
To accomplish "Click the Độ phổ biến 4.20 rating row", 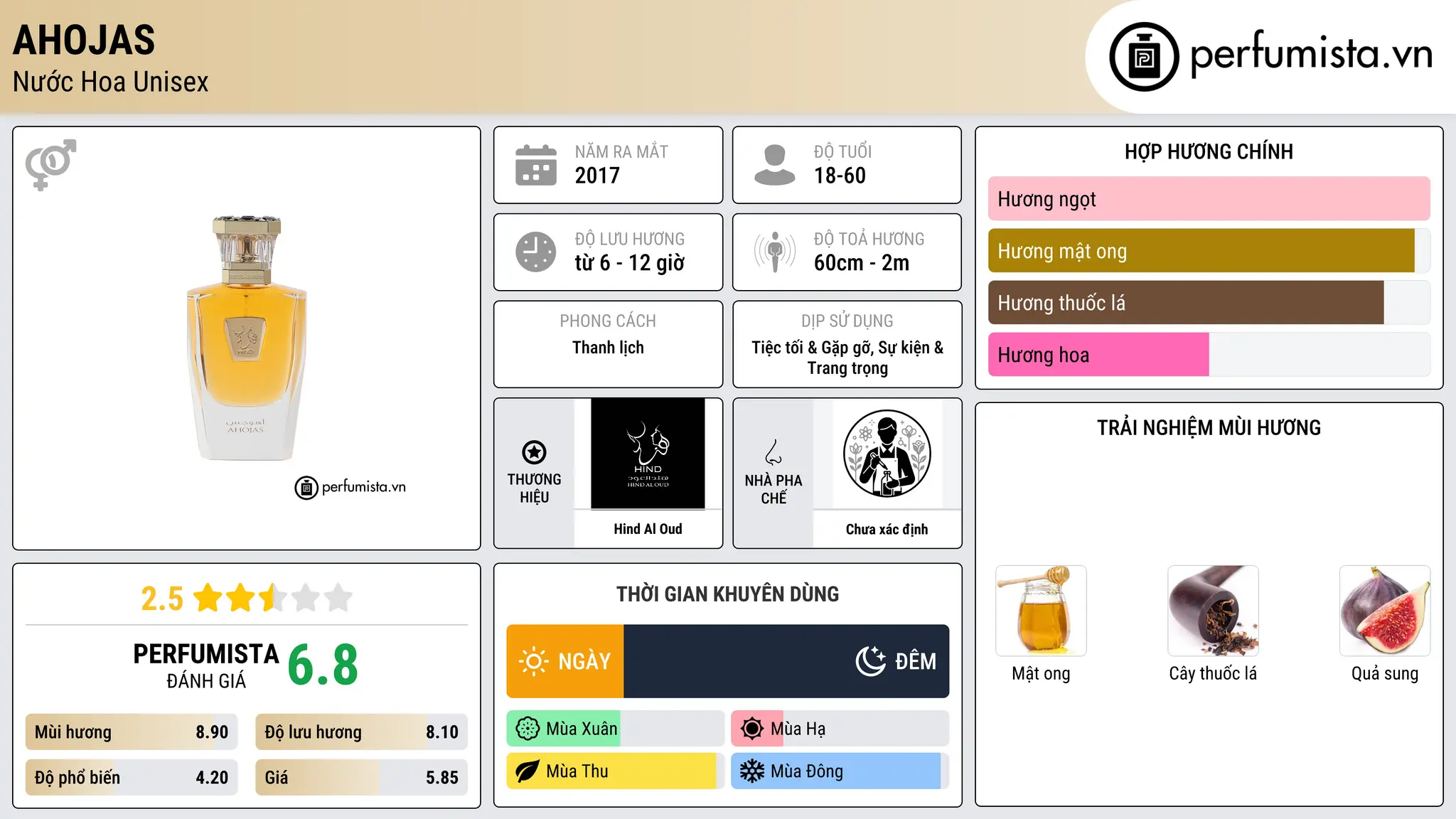I will coord(132,778).
